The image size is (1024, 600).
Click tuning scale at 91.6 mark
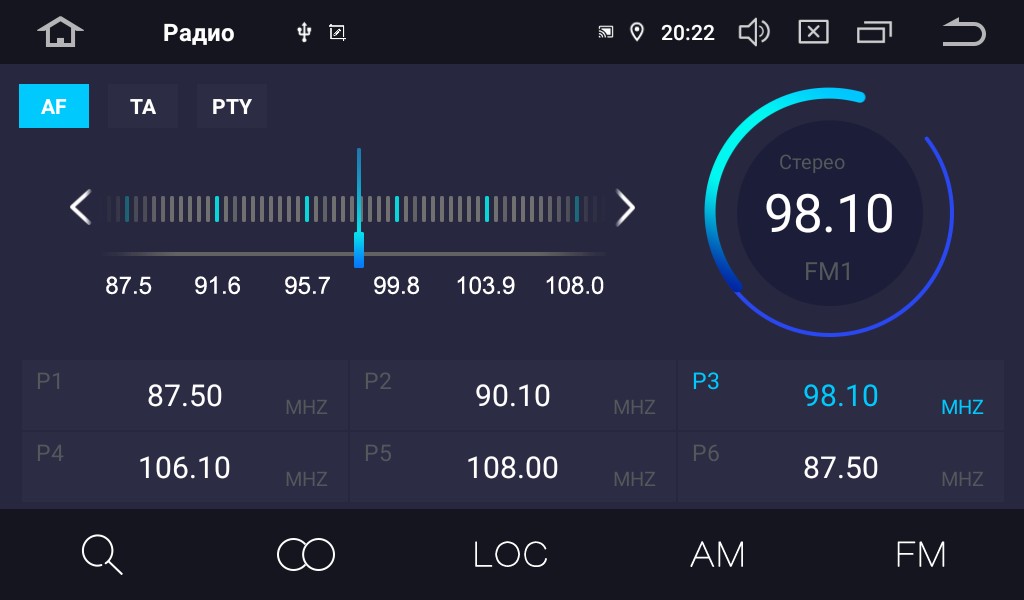click(217, 208)
